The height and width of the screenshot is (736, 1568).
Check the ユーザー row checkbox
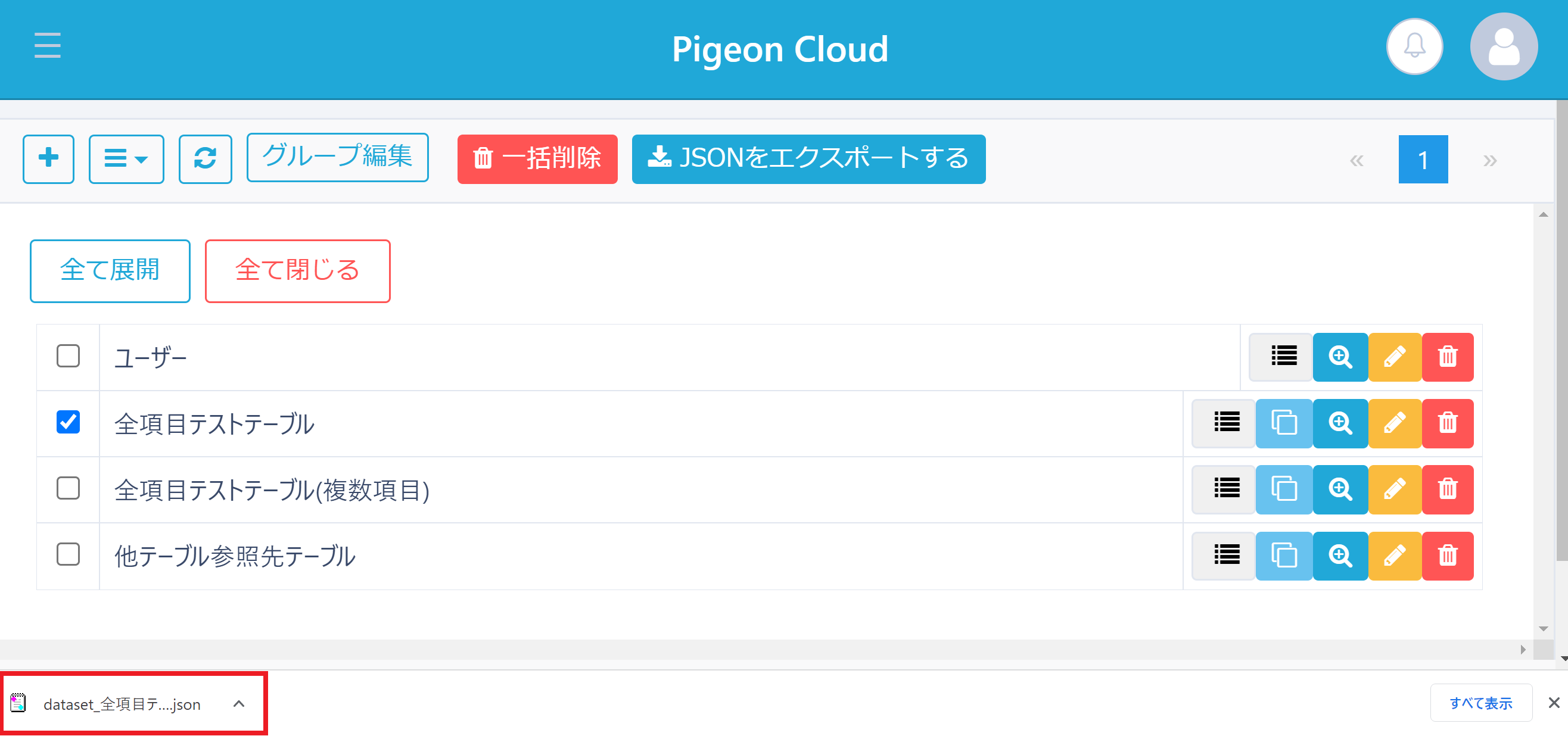pos(68,357)
